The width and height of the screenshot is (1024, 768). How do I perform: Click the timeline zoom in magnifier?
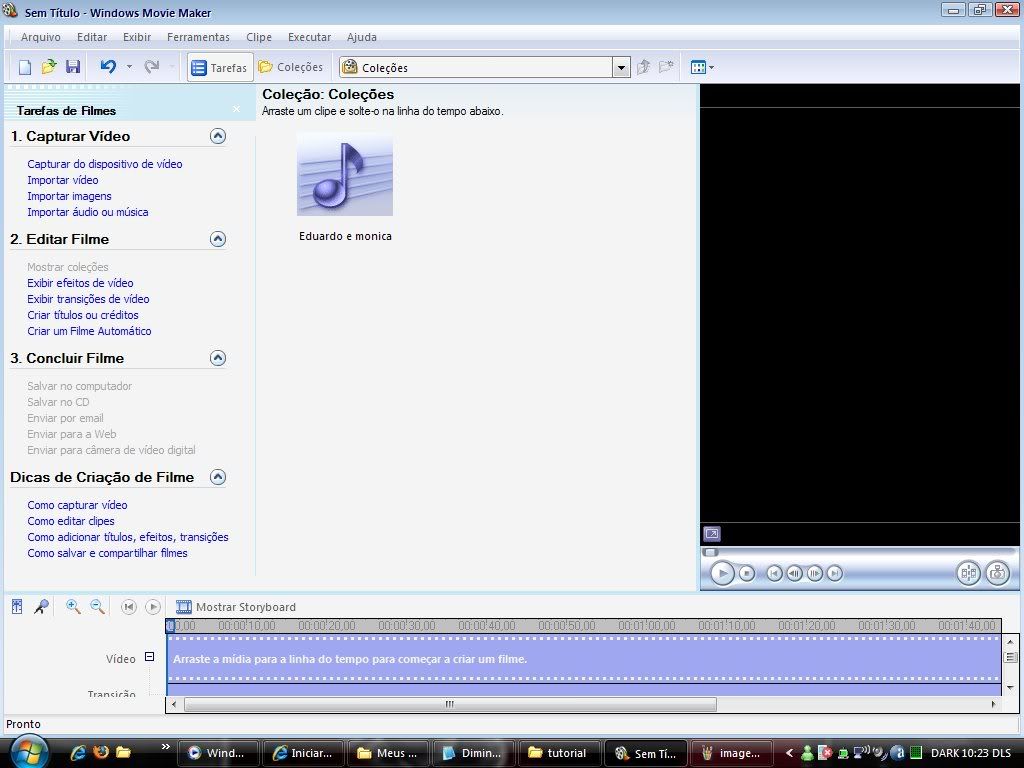point(73,607)
